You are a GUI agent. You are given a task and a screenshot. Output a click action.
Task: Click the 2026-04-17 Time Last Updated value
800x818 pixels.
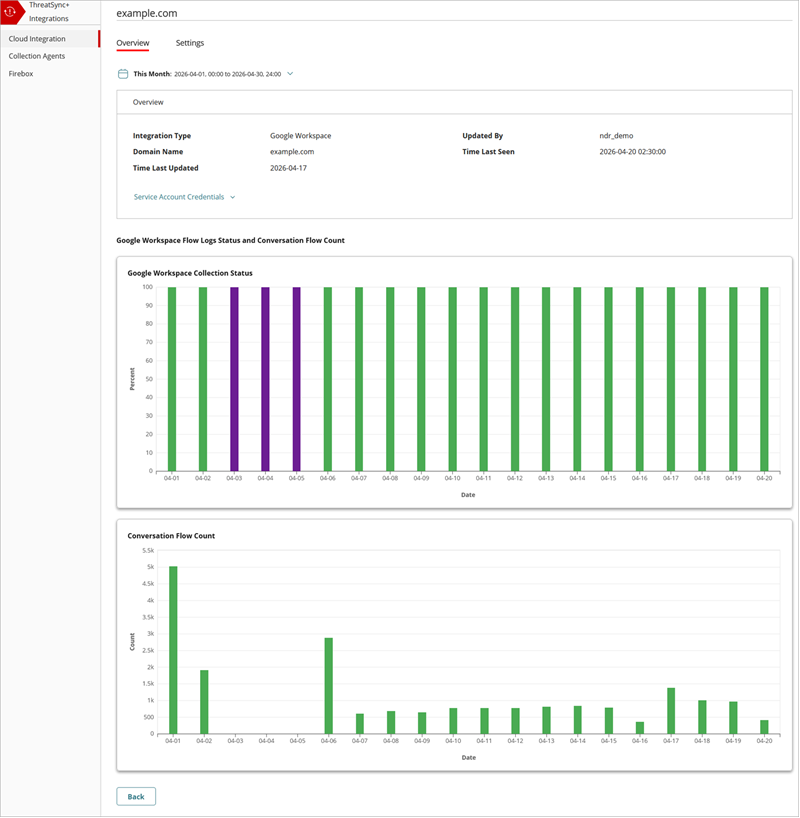(288, 168)
